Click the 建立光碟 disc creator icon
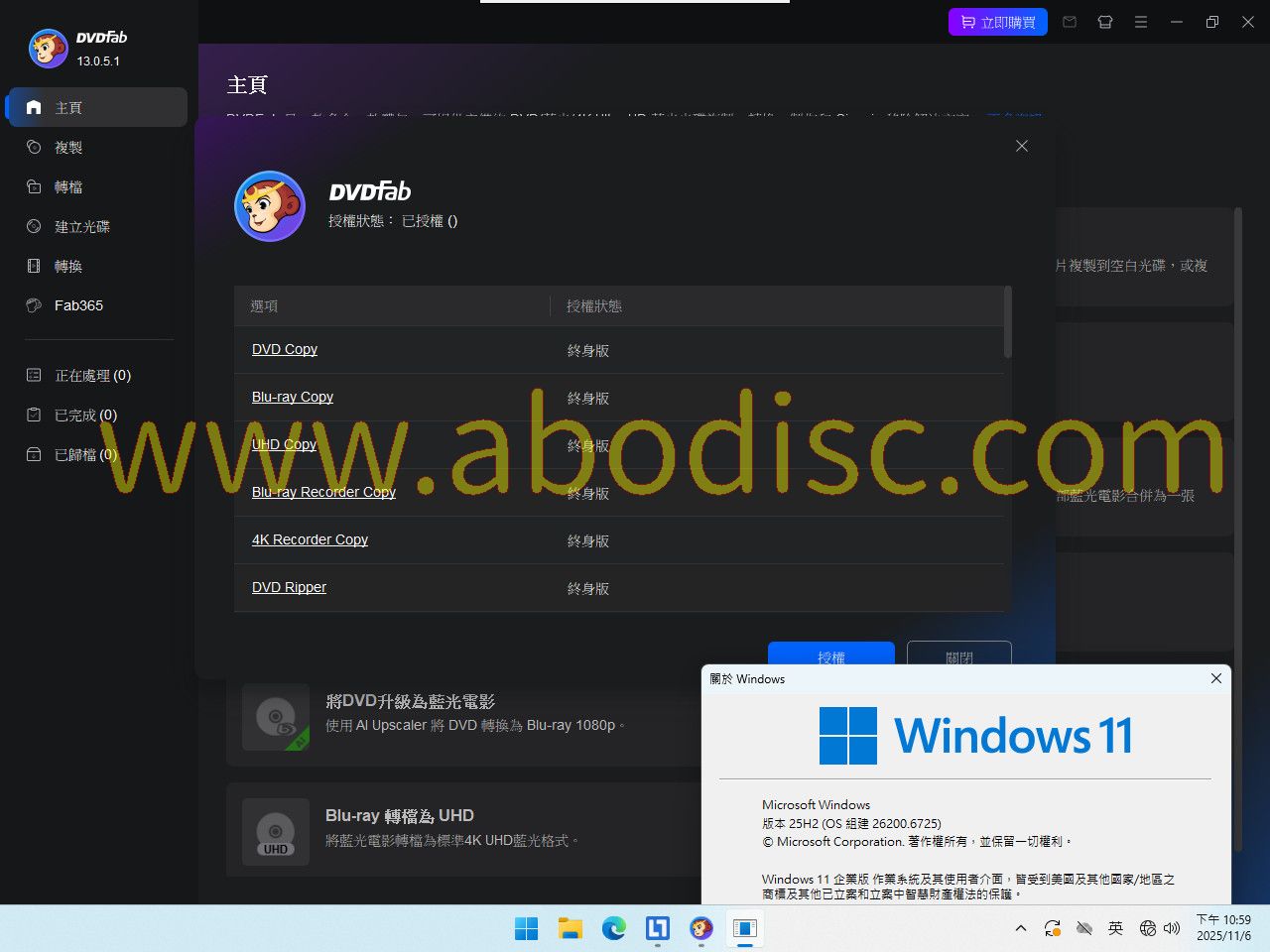This screenshot has height=952, width=1270. click(34, 226)
